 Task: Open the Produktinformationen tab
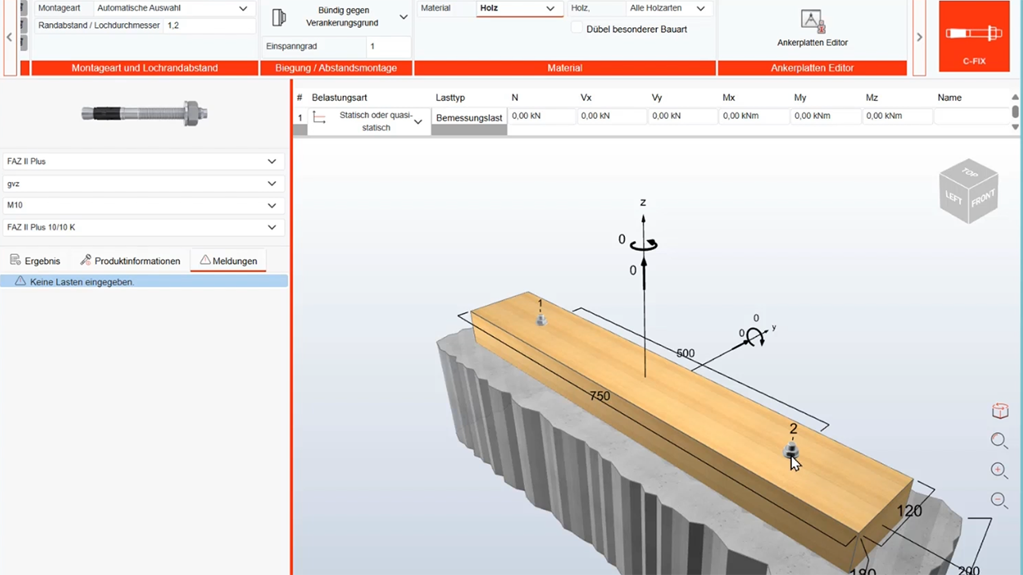[130, 261]
